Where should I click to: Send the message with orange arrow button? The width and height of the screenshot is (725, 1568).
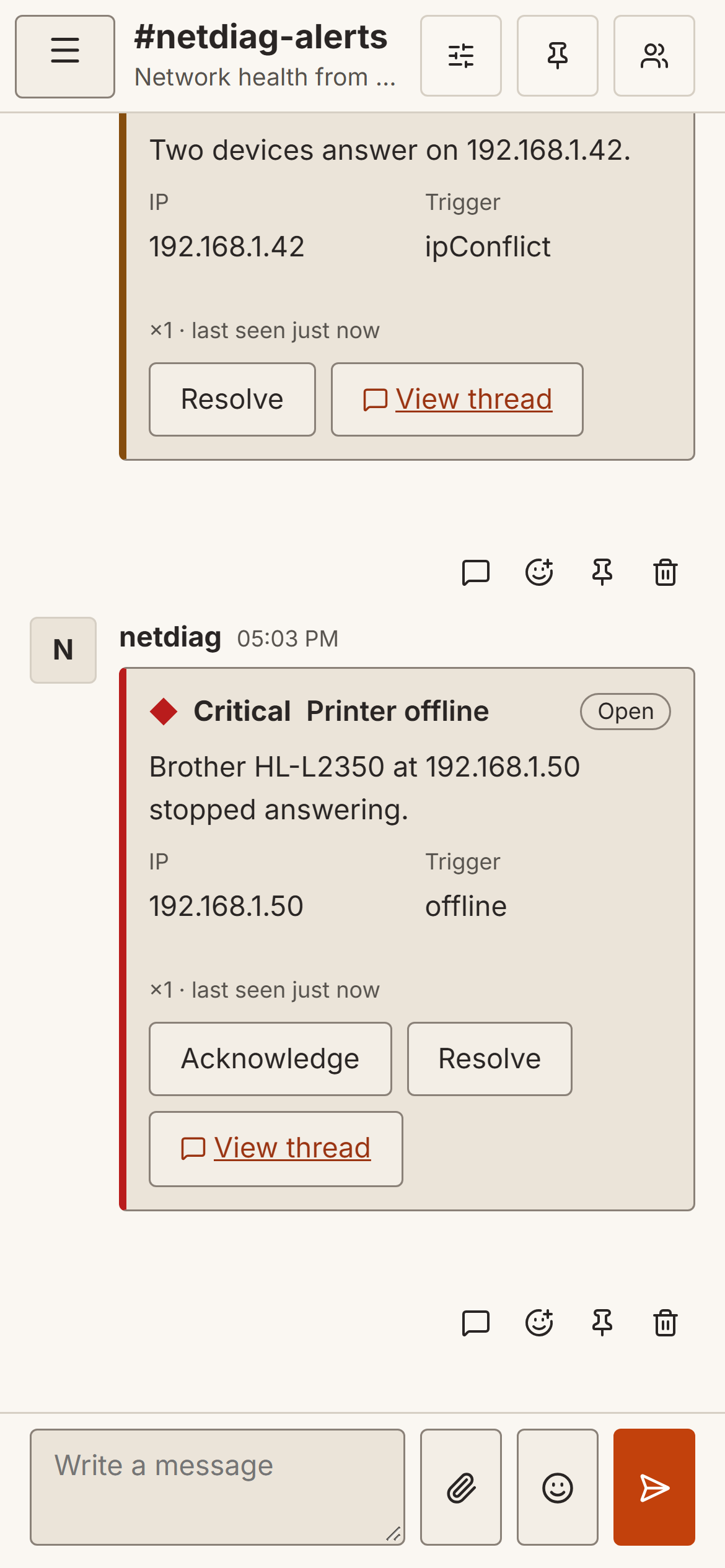click(654, 1487)
